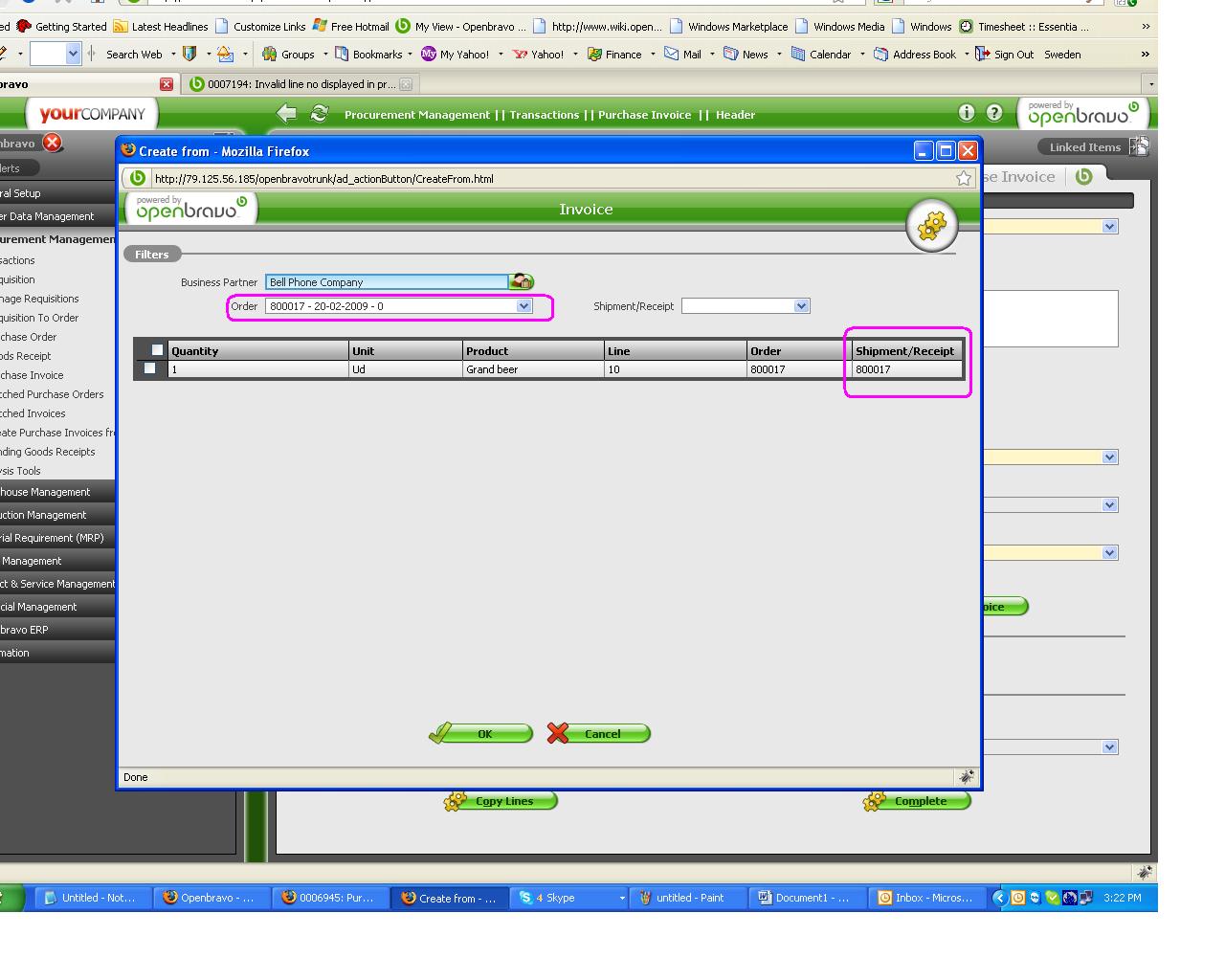Screen dimensions: 1225x980
Task: Click the refresh icon in Openbravo toolbar
Action: [319, 114]
